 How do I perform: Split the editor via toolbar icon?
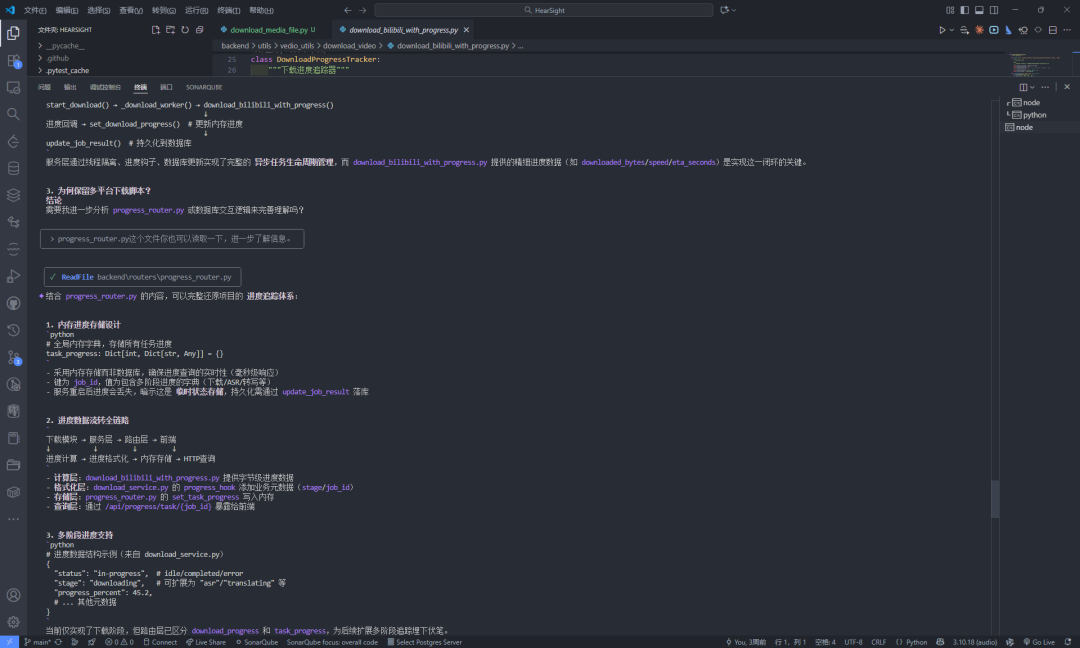[1052, 30]
